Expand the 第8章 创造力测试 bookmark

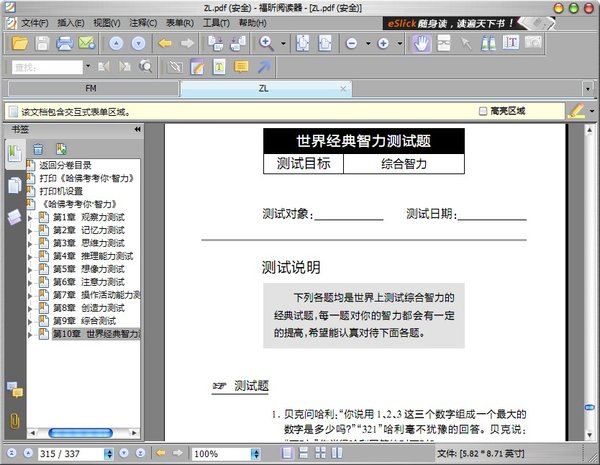[x=30, y=309]
